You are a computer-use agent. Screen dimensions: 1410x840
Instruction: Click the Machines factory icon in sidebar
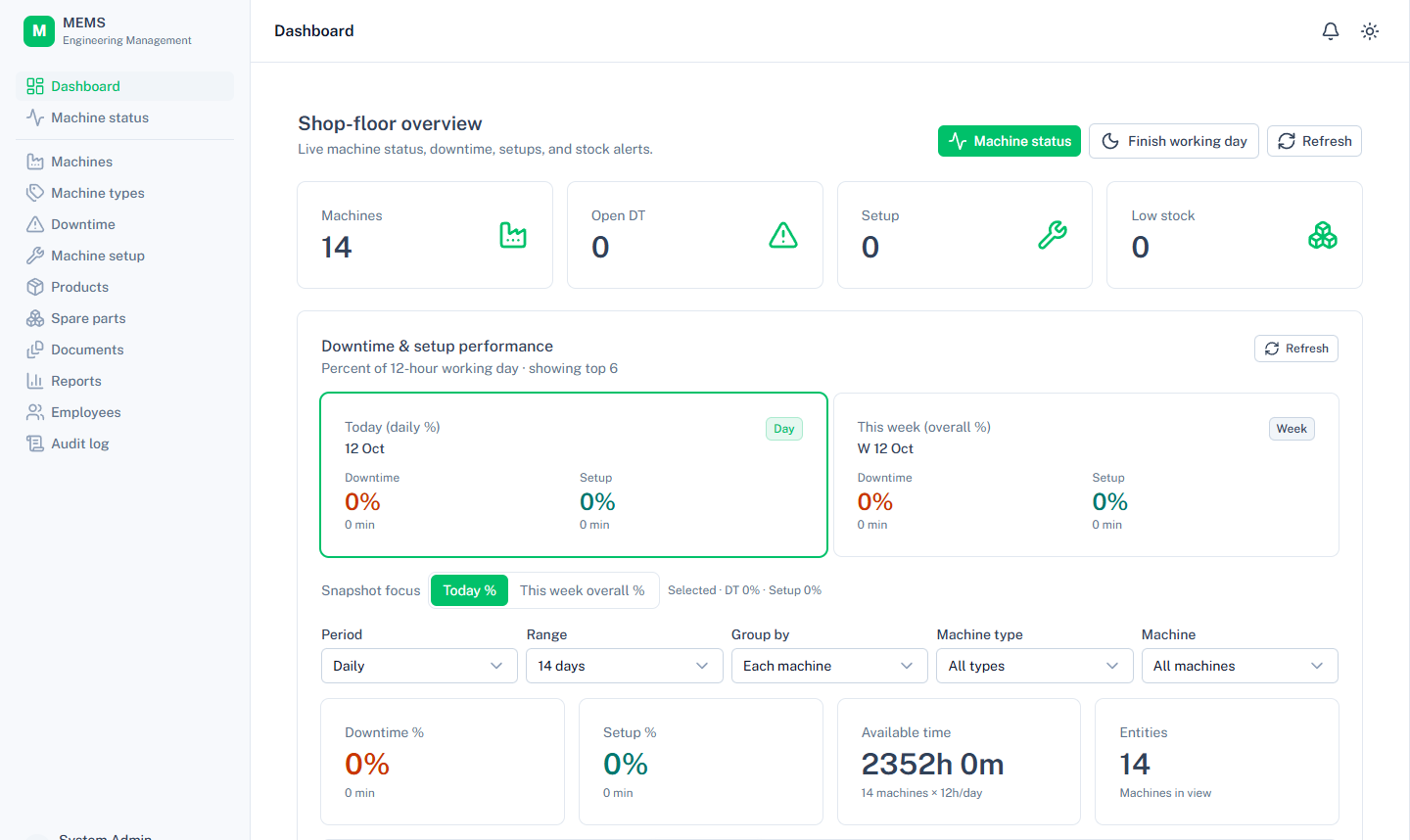(35, 162)
